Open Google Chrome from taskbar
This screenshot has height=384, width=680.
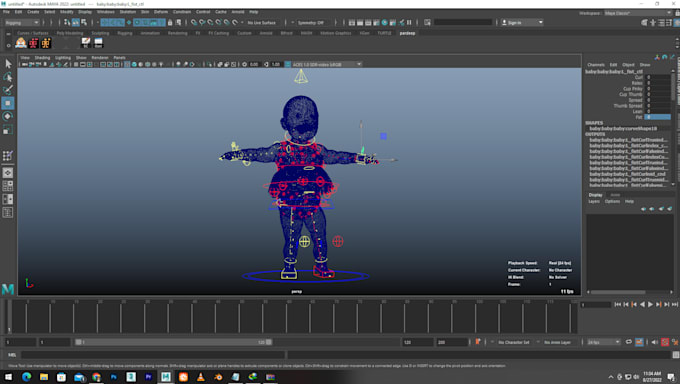point(96,377)
